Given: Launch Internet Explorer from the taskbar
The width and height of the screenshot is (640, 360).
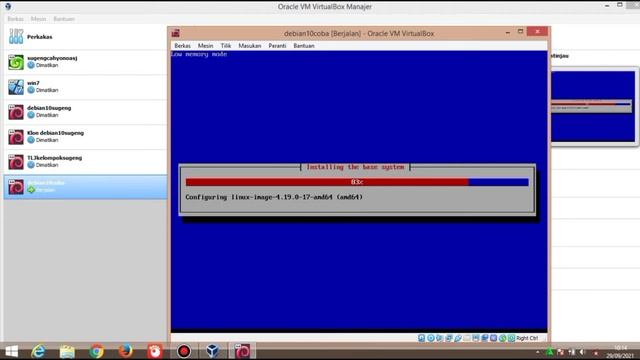Looking at the screenshot, I should 38,351.
